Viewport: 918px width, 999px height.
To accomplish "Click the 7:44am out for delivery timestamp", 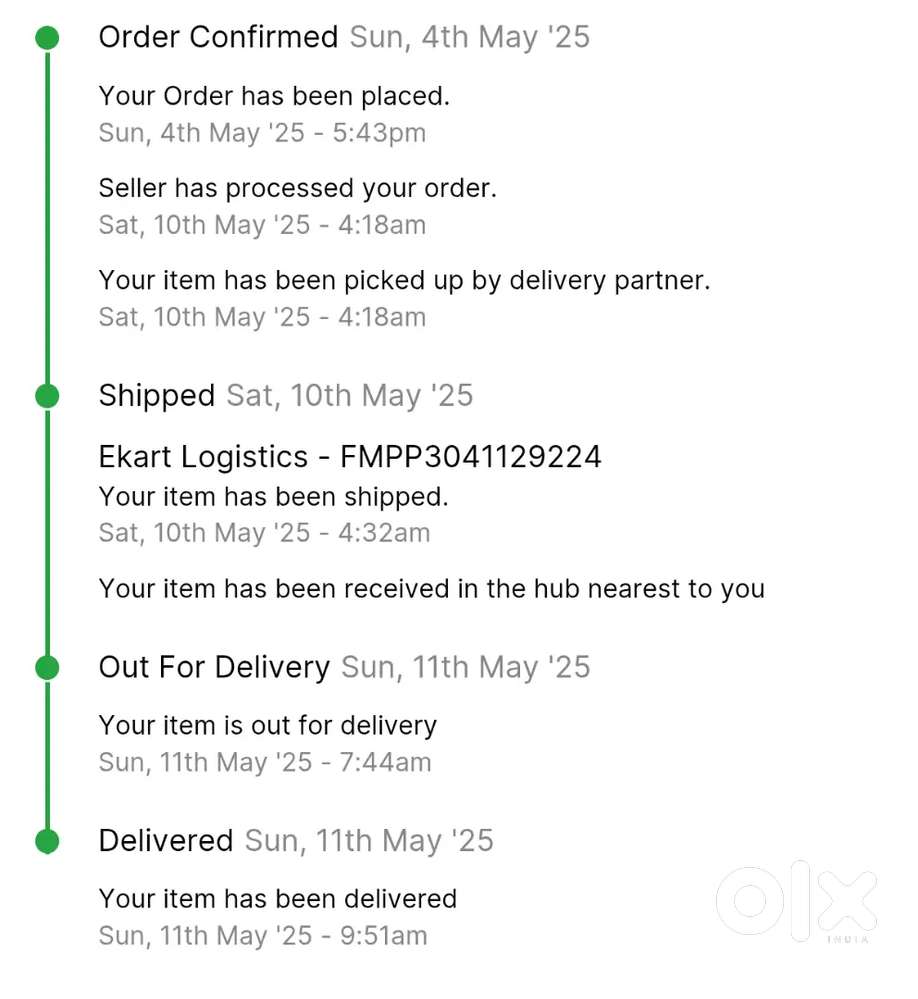I will (264, 762).
